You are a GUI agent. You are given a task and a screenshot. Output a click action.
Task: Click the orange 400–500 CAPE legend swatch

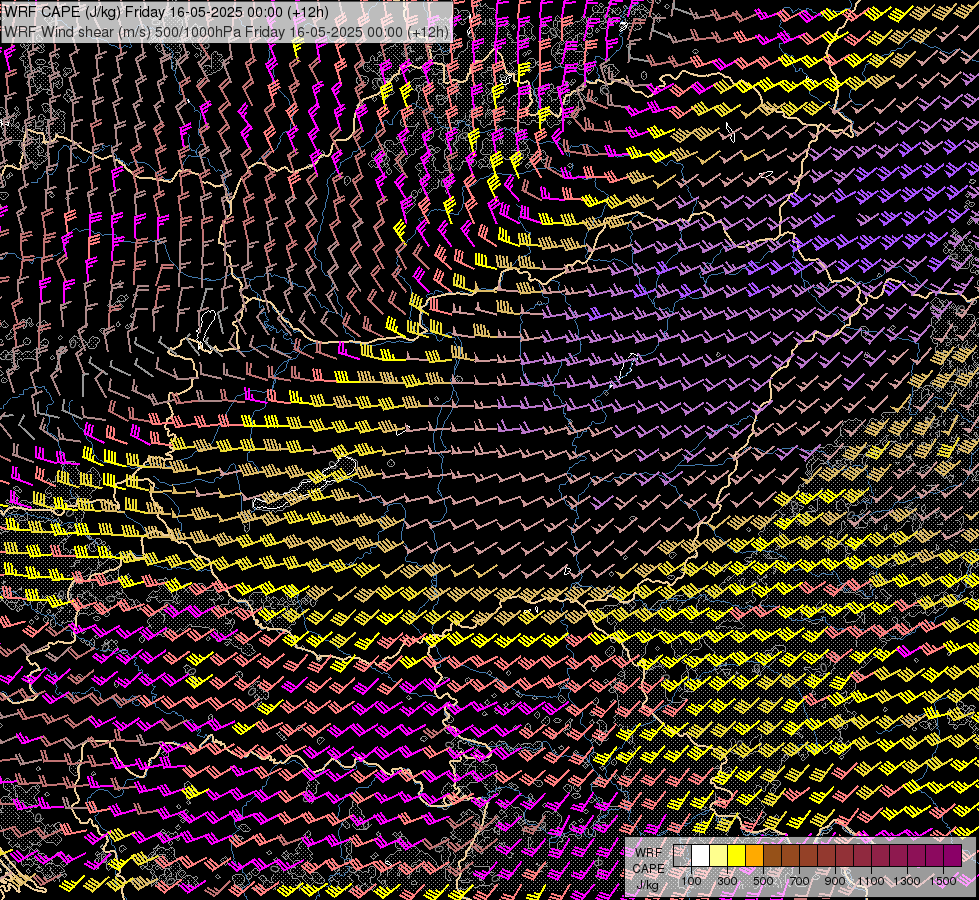click(754, 856)
